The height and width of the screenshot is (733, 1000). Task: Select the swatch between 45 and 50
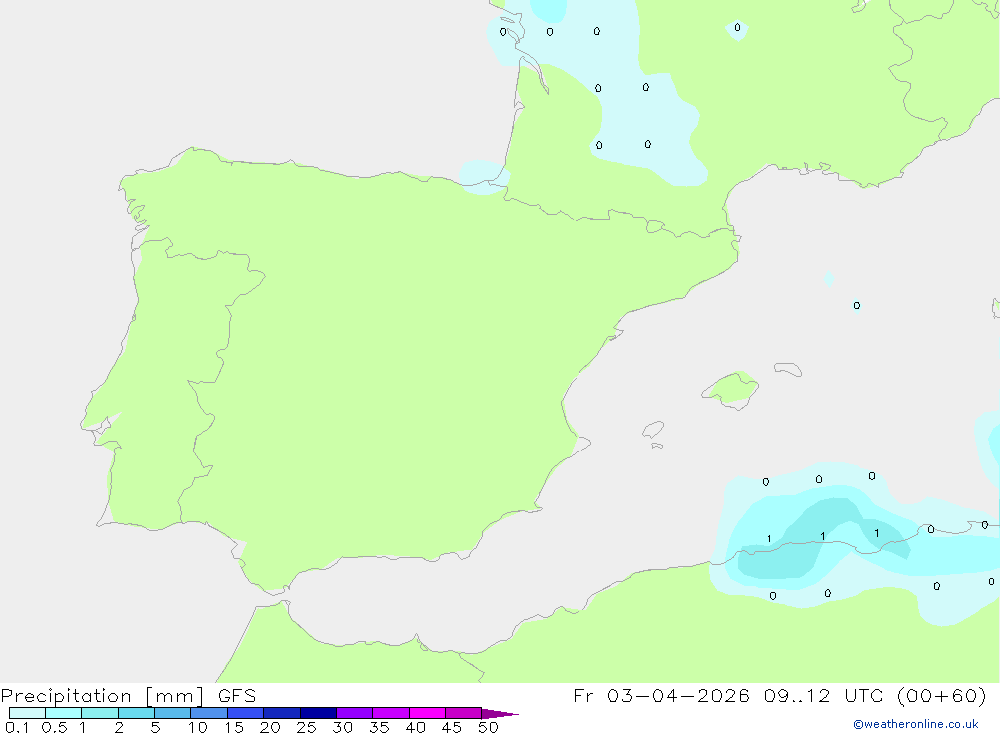click(x=464, y=713)
